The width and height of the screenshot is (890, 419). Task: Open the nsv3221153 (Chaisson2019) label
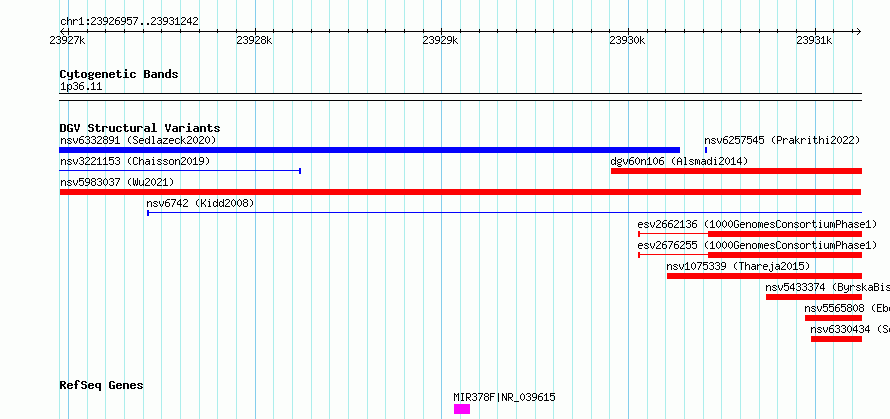[x=135, y=161]
